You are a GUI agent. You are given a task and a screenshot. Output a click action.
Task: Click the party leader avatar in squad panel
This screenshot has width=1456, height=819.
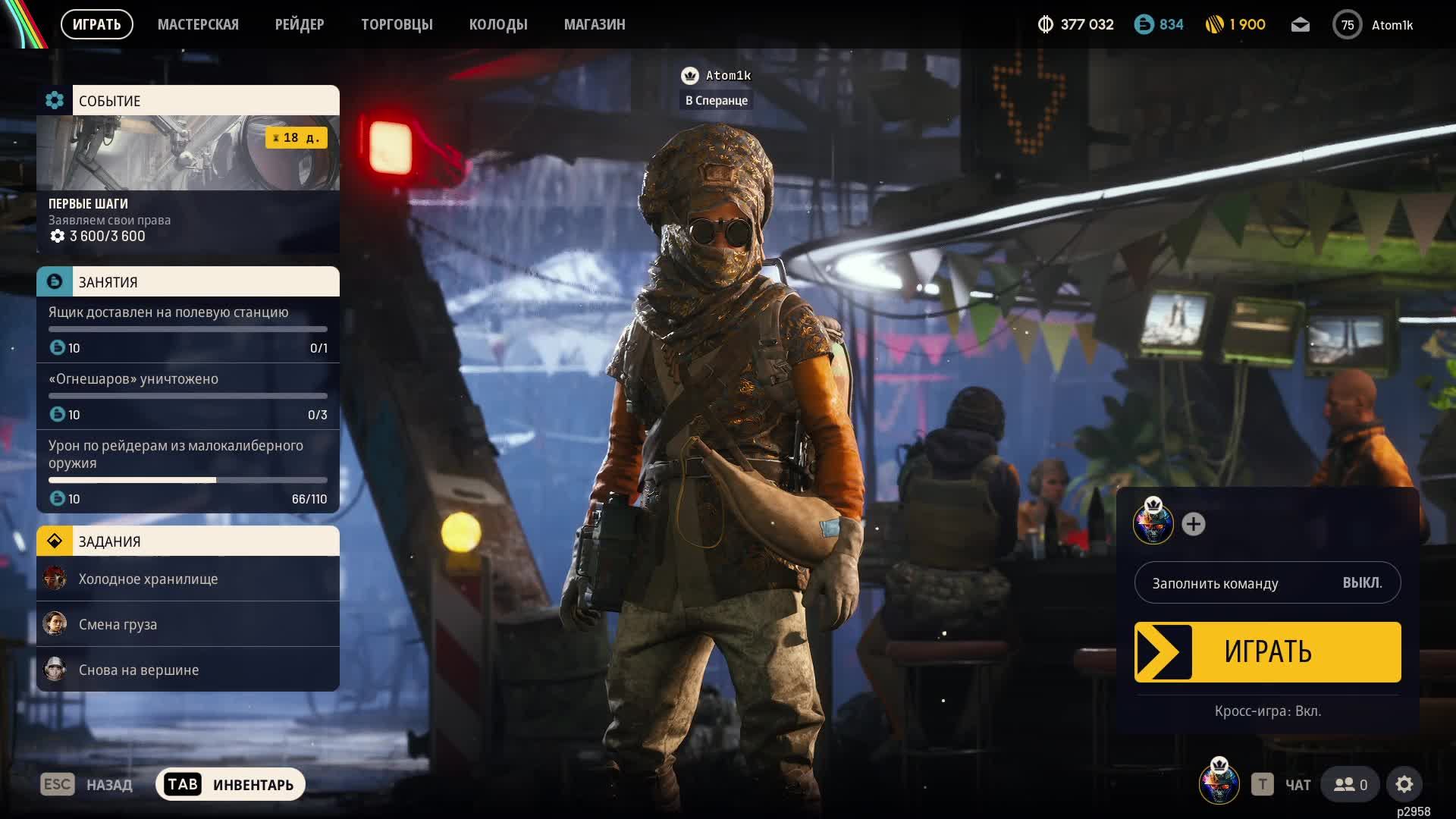point(1153,523)
